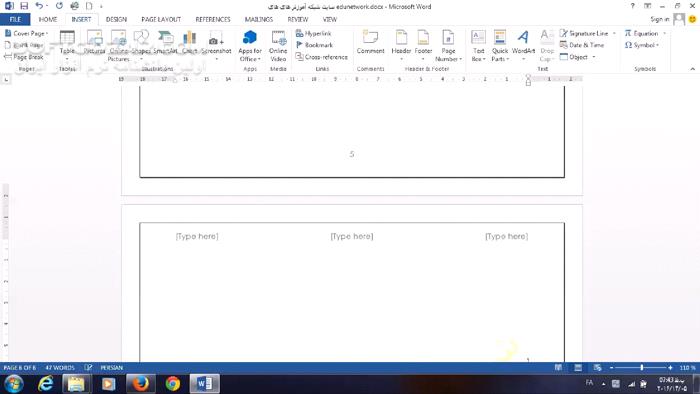The height and width of the screenshot is (394, 700).
Task: Insert a Page Break
Action: tap(24, 57)
